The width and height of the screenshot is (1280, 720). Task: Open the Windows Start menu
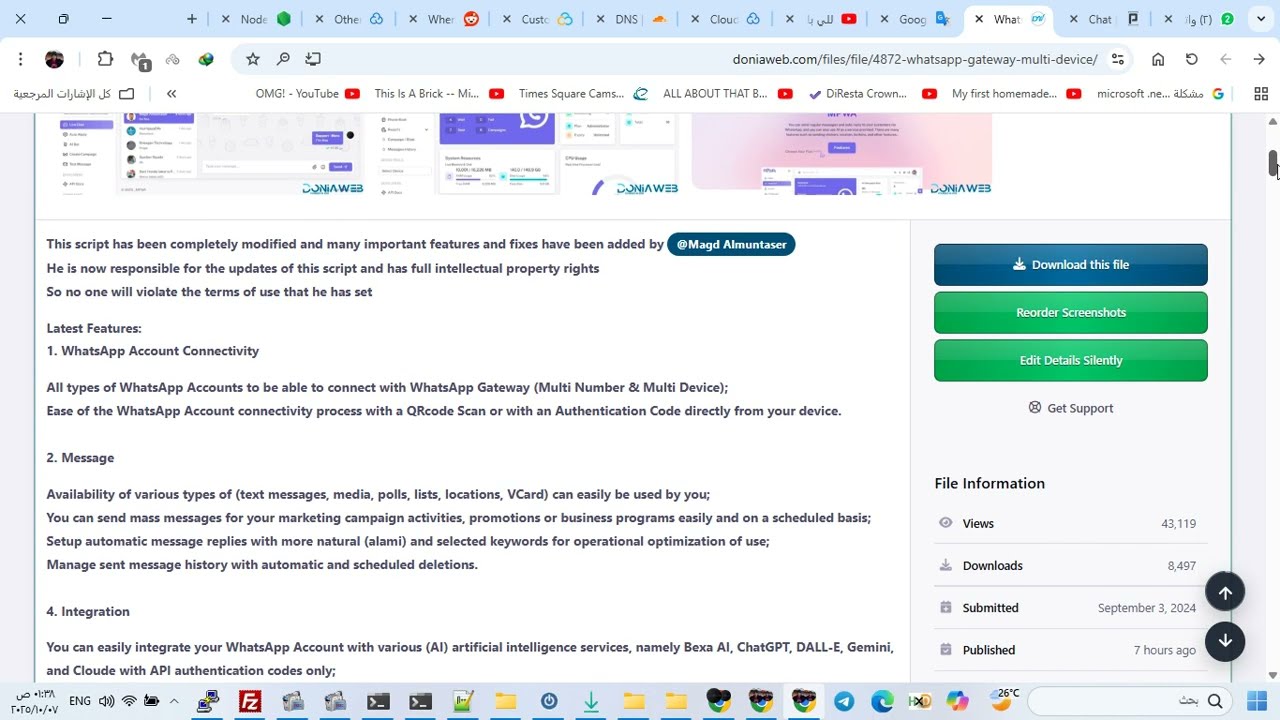(1257, 702)
